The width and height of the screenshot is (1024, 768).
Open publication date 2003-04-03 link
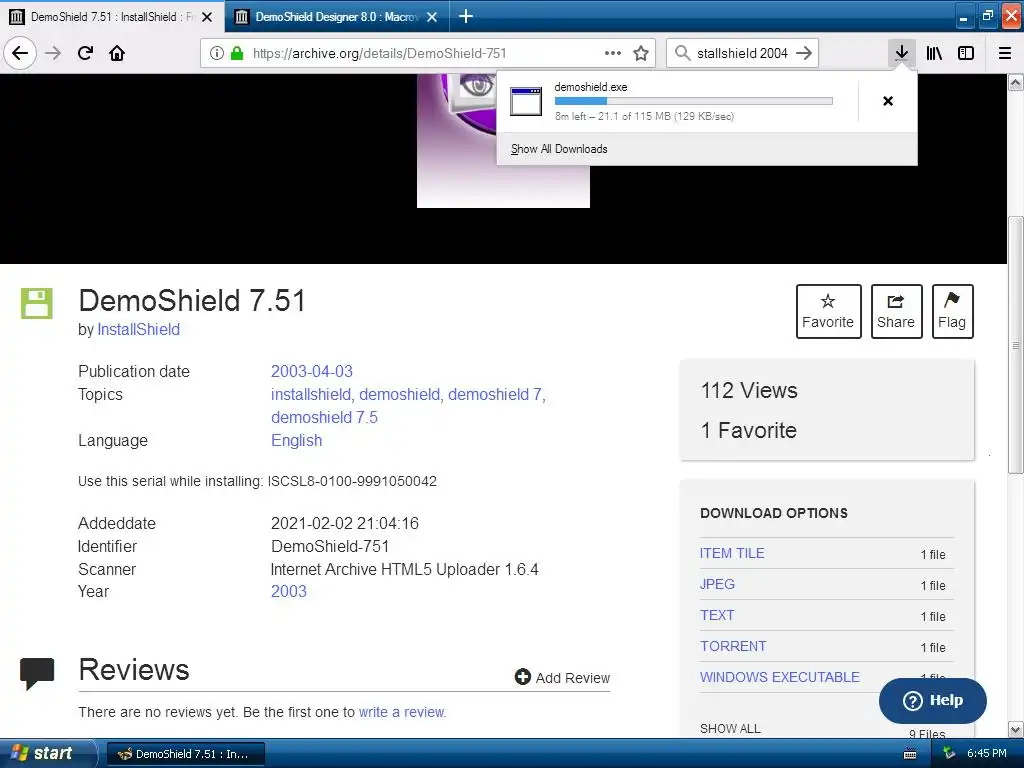pos(312,371)
